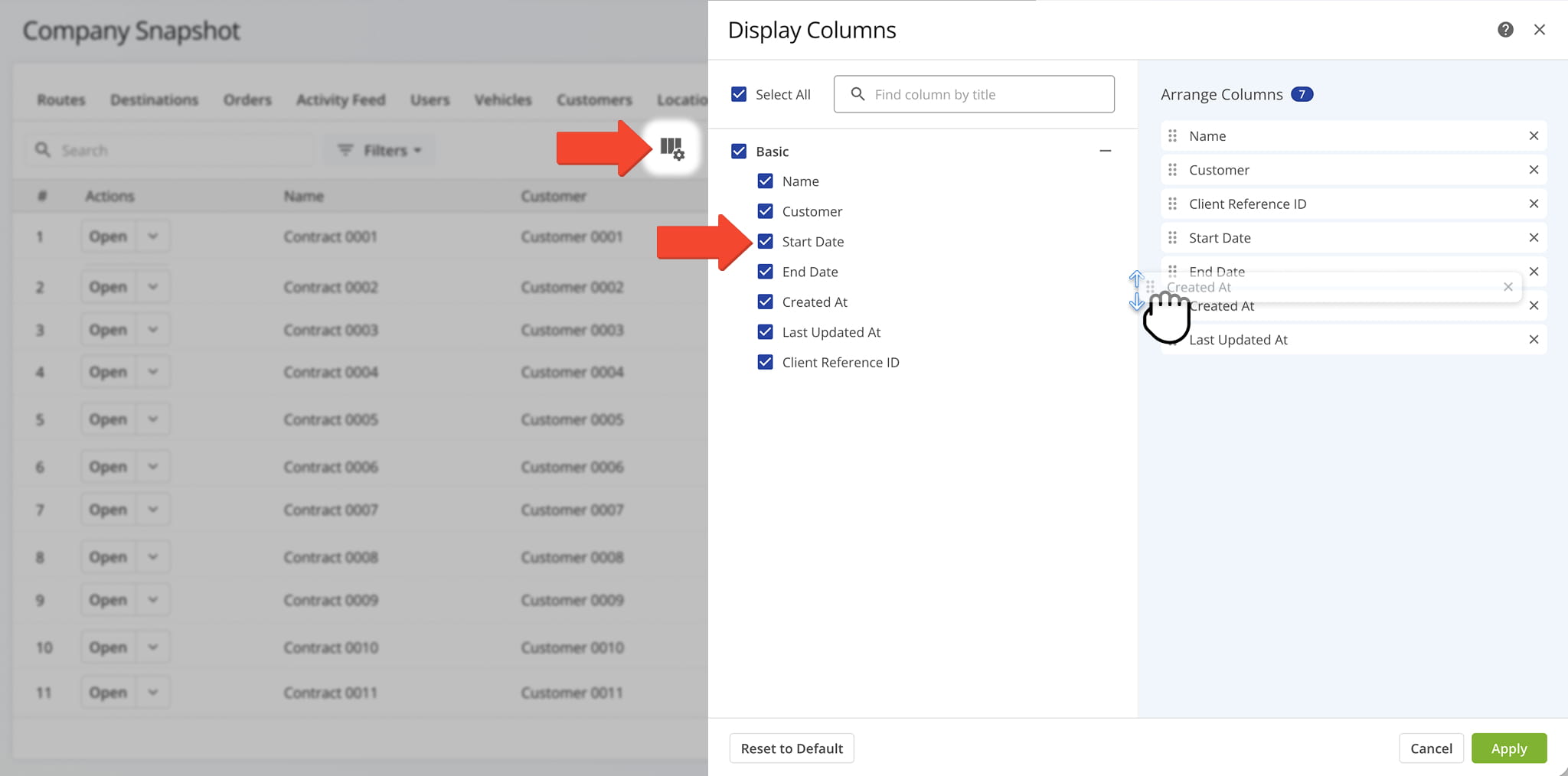The height and width of the screenshot is (776, 1568).
Task: Click the search magnifier in column finder
Action: coord(857,94)
